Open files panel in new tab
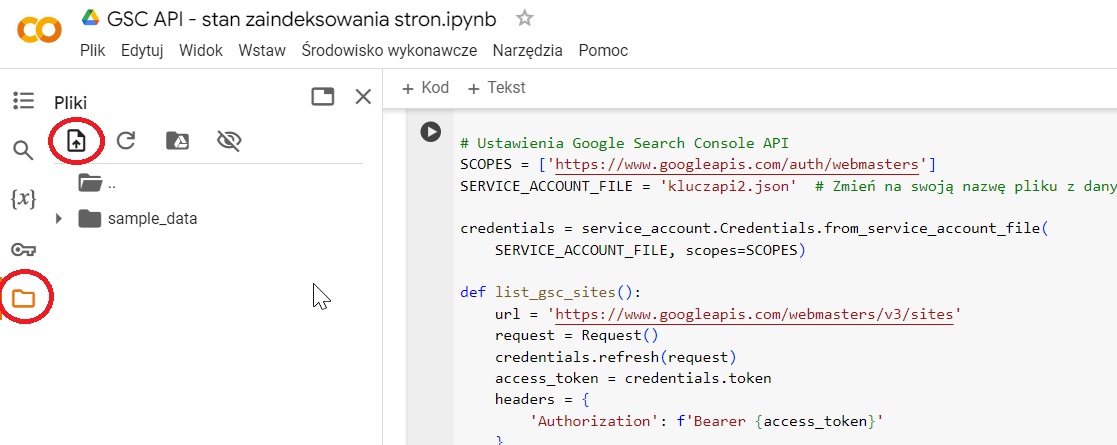 (x=323, y=97)
